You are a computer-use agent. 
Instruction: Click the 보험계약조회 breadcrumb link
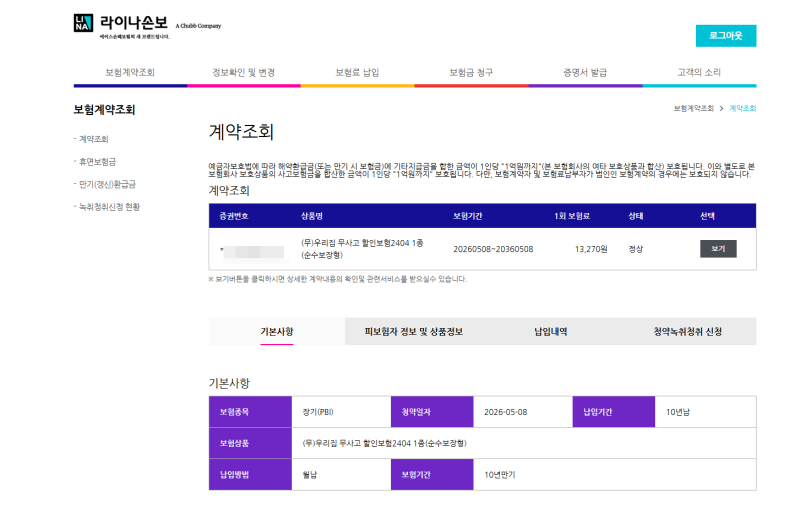pyautogui.click(x=693, y=108)
